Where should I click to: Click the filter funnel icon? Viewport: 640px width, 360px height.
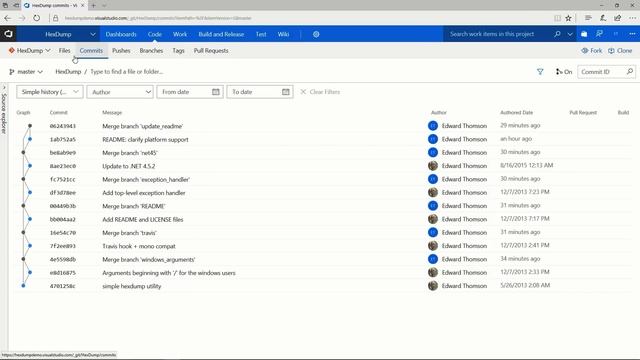pyautogui.click(x=540, y=72)
